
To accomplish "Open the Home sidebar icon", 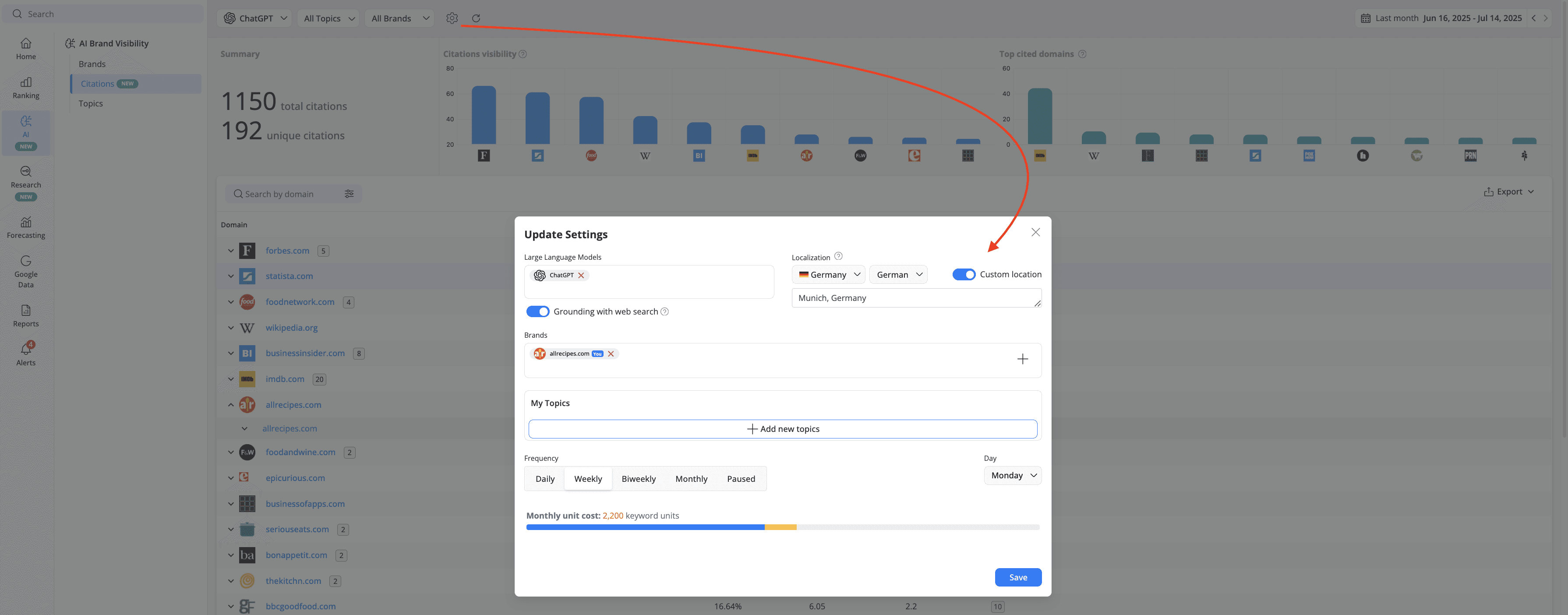I will point(25,49).
